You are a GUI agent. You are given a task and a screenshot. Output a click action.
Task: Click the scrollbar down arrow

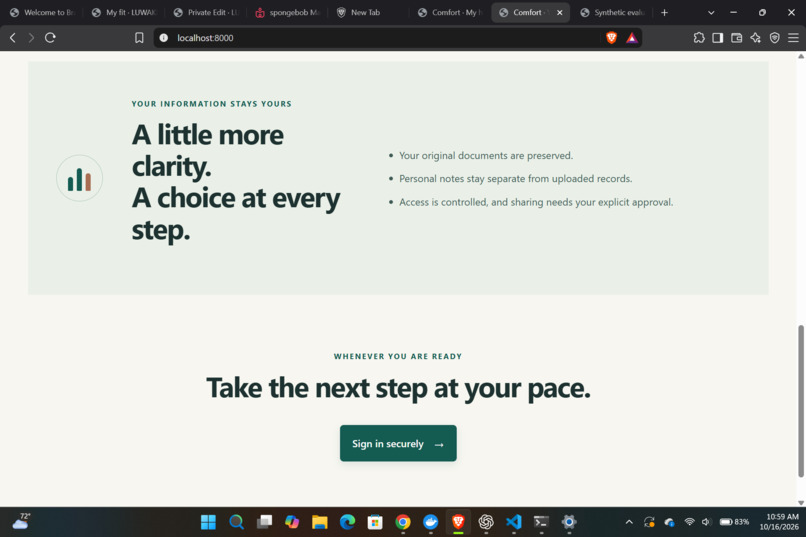(800, 503)
